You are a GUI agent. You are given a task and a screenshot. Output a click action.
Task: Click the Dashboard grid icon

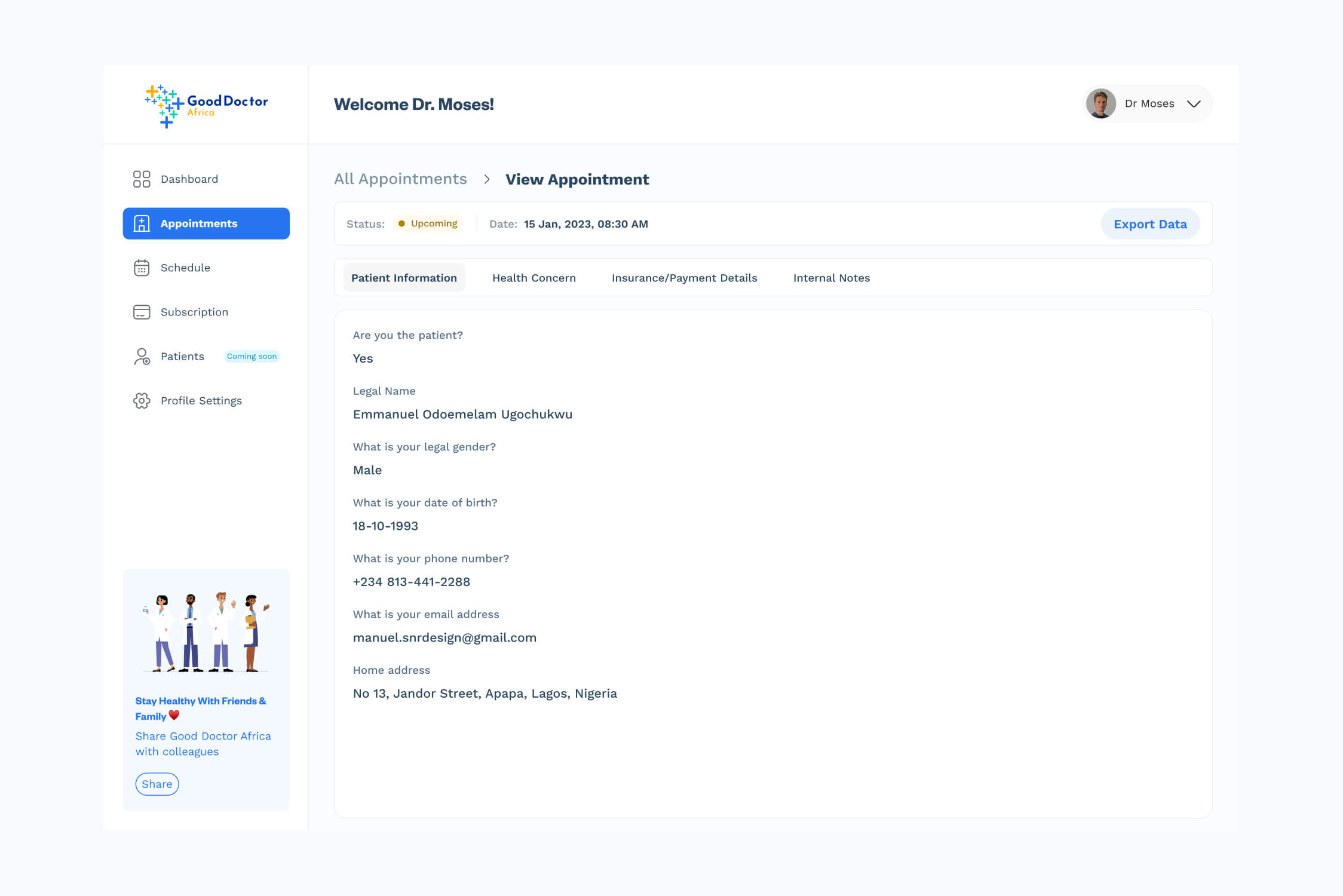tap(142, 179)
